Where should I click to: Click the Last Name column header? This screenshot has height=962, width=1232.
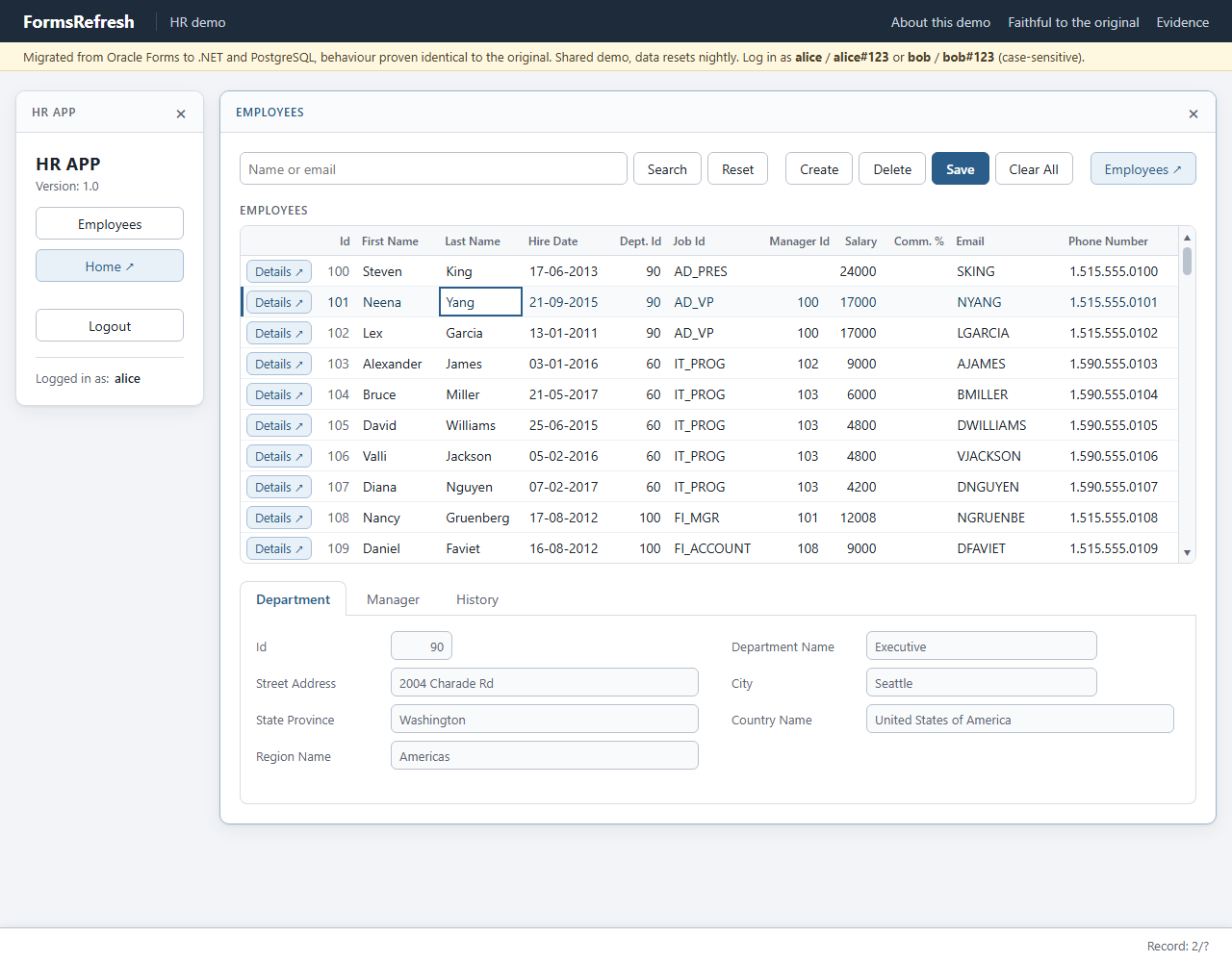pyautogui.click(x=472, y=241)
